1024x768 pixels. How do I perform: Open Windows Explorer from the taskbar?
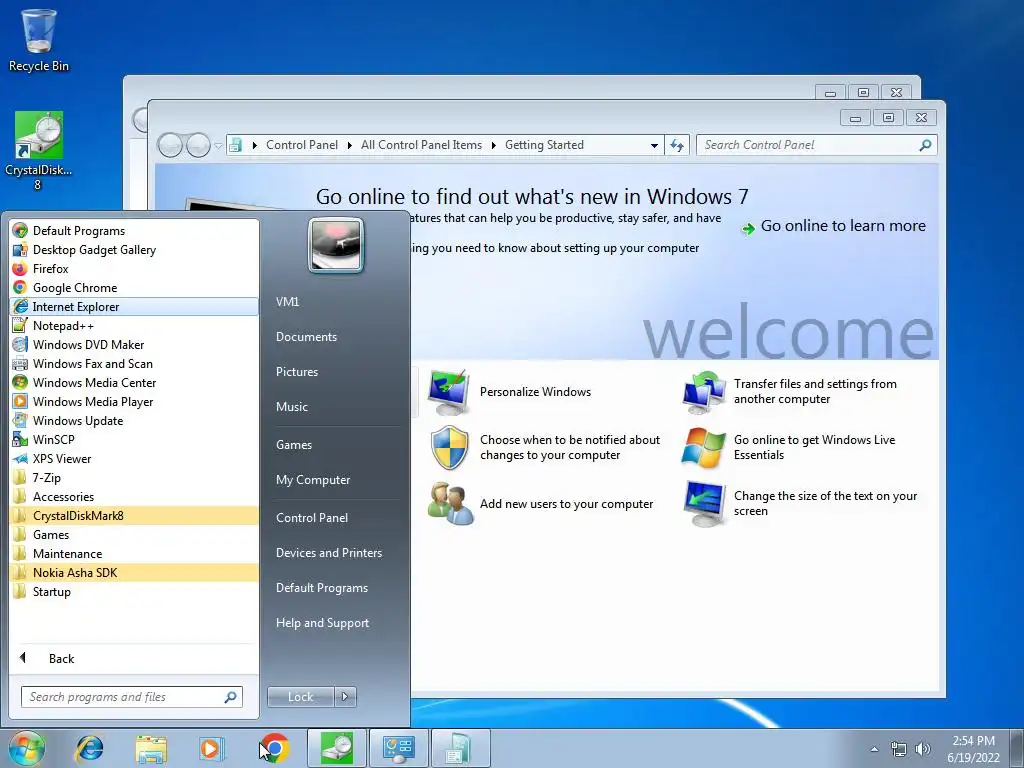click(151, 748)
